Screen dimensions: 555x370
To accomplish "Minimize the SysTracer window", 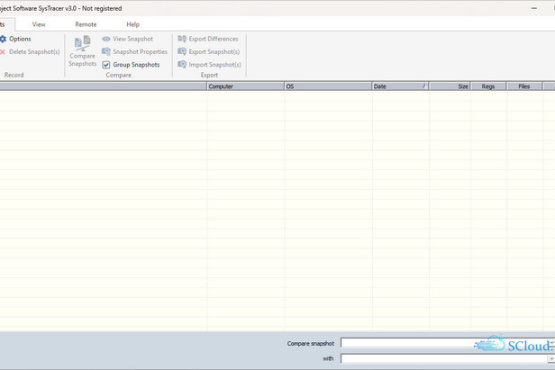I will (x=534, y=8).
